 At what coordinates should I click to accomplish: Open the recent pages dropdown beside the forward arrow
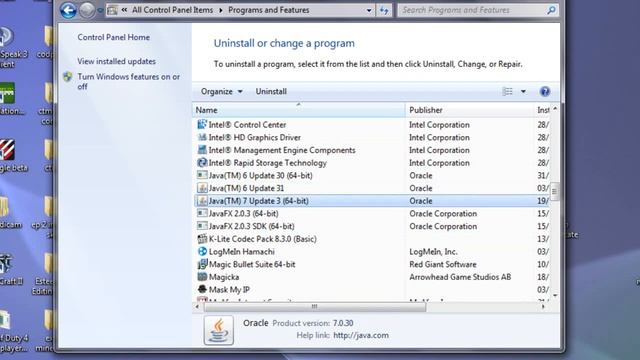100,10
